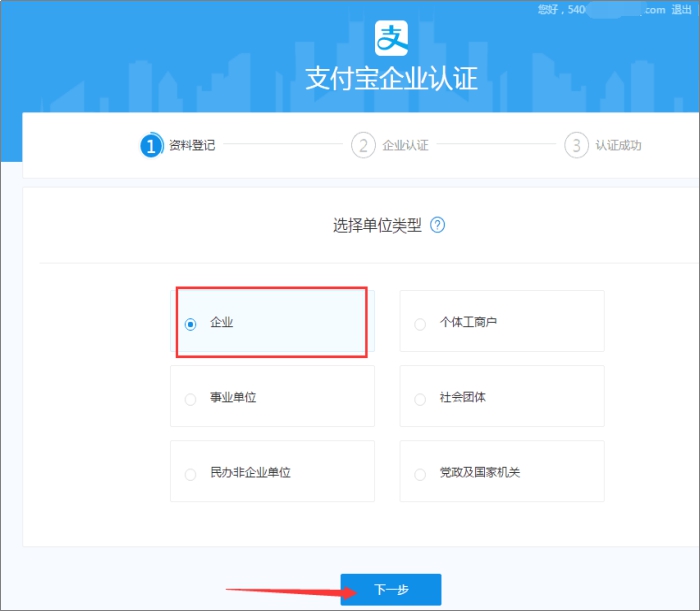
Task: Choose the 个体工商户 radio option
Action: (x=420, y=324)
